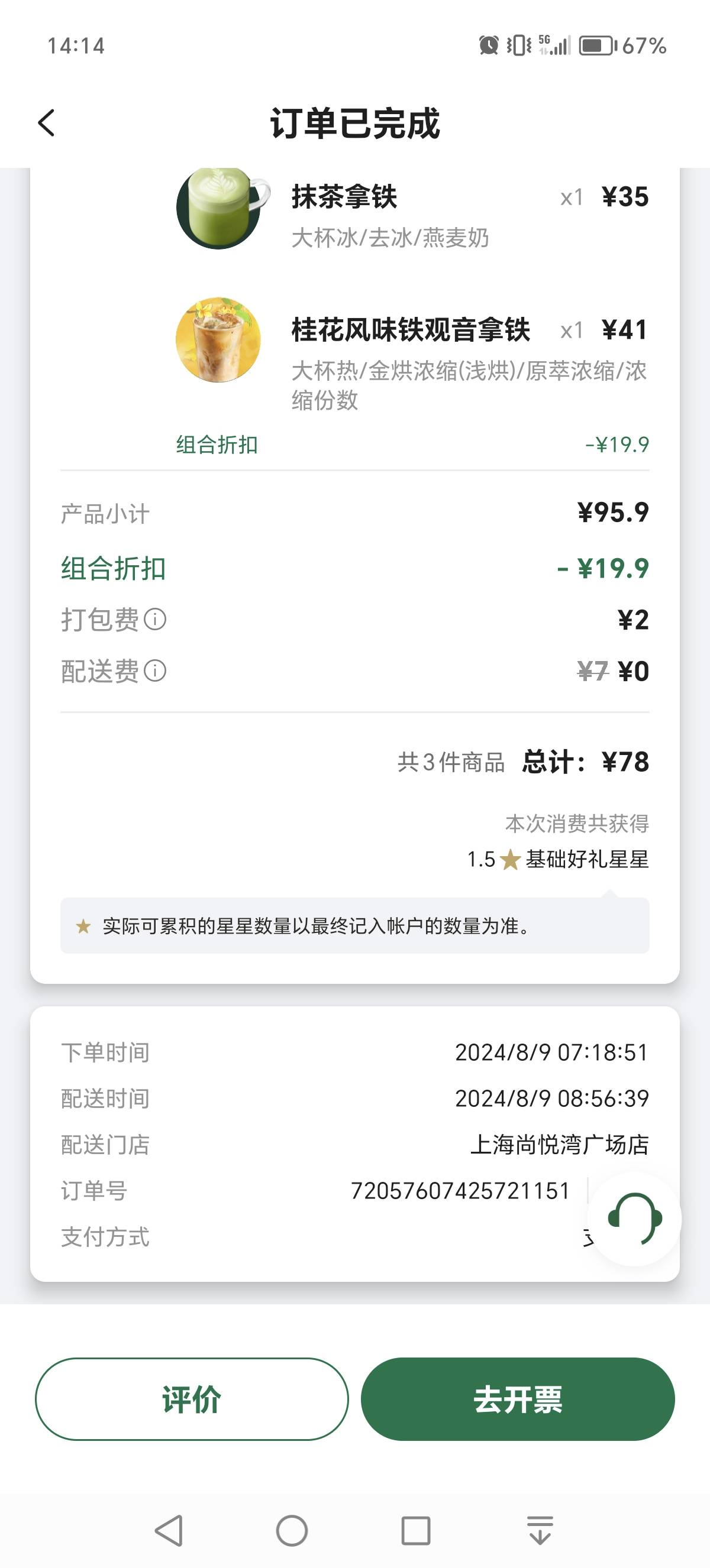Viewport: 710px width, 1568px height.
Task: Tap the 组合折扣 discount row
Action: click(x=355, y=569)
